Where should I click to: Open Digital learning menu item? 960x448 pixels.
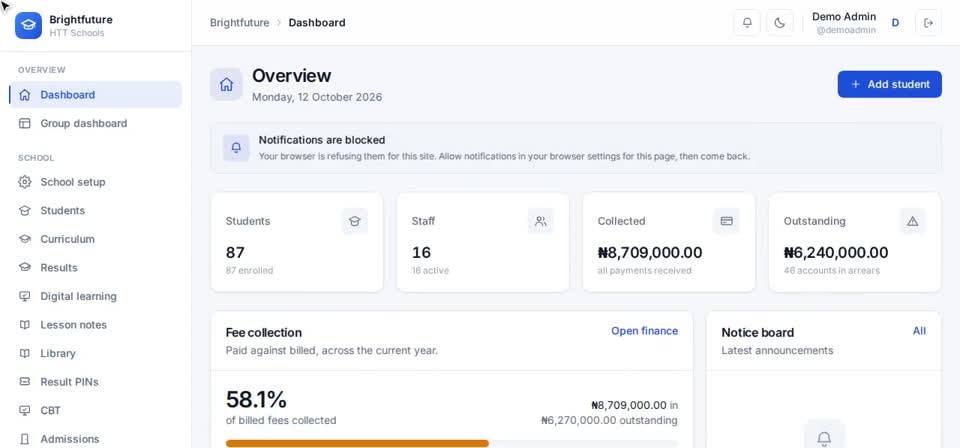coord(96,296)
